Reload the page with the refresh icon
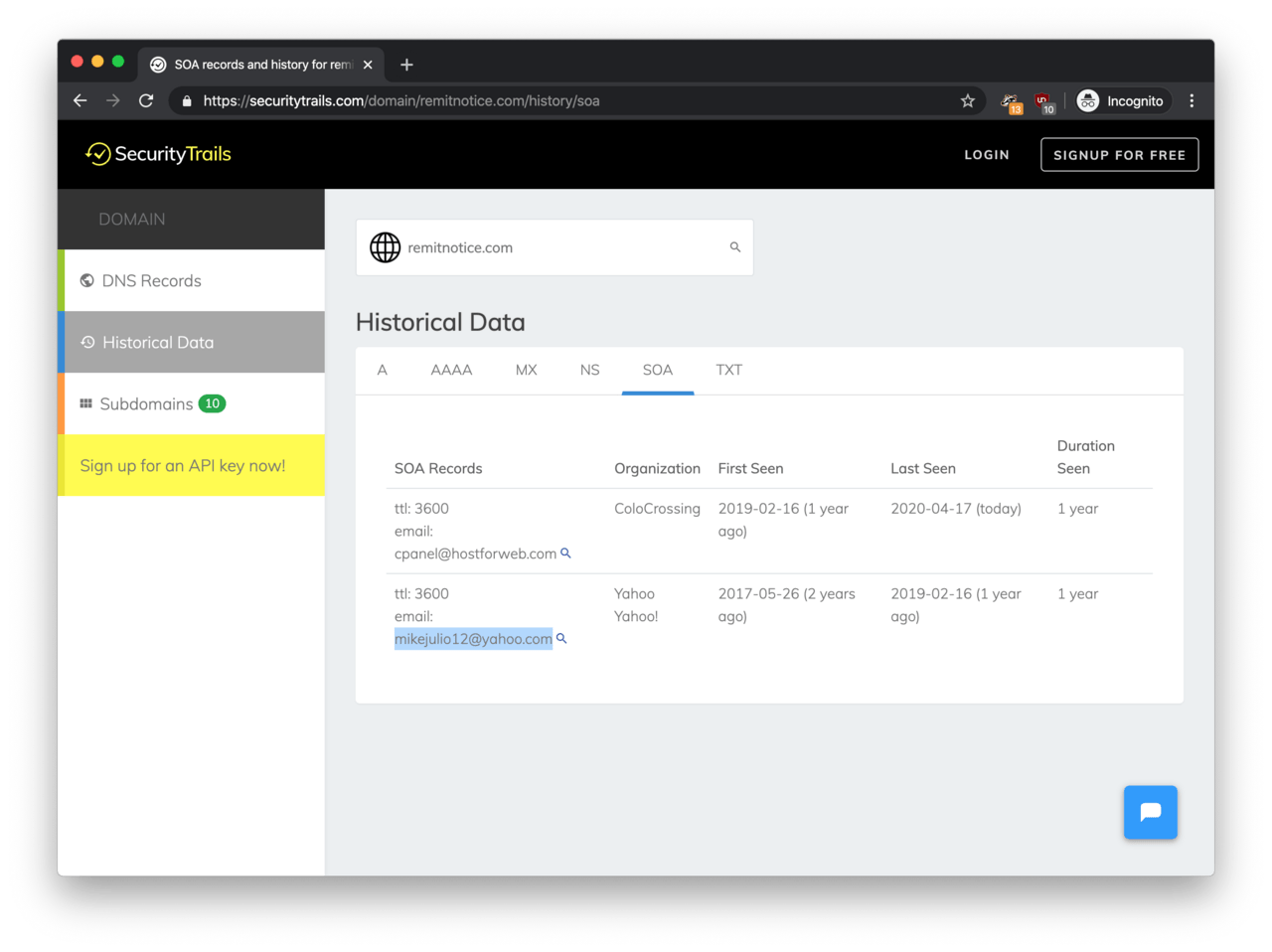Screen dimensions: 1272x952 [146, 100]
